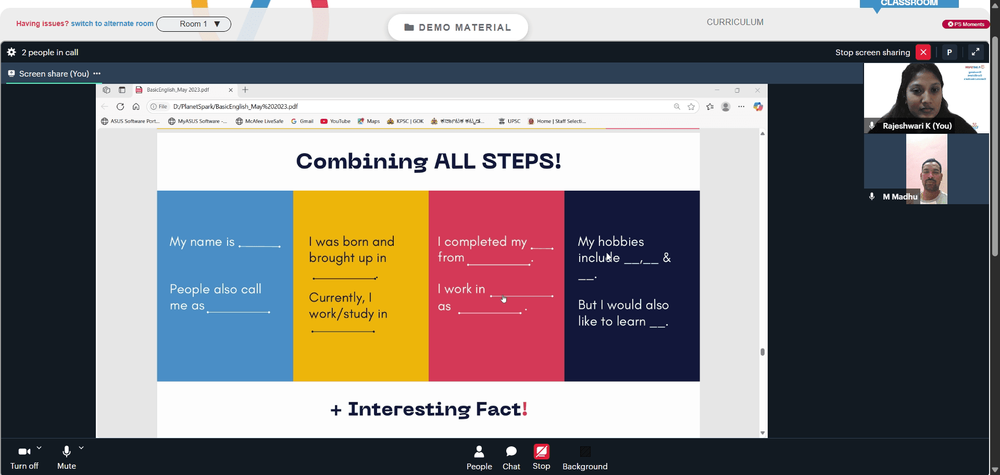Open the People panel
Viewport: 1000px width, 475px height.
479,458
